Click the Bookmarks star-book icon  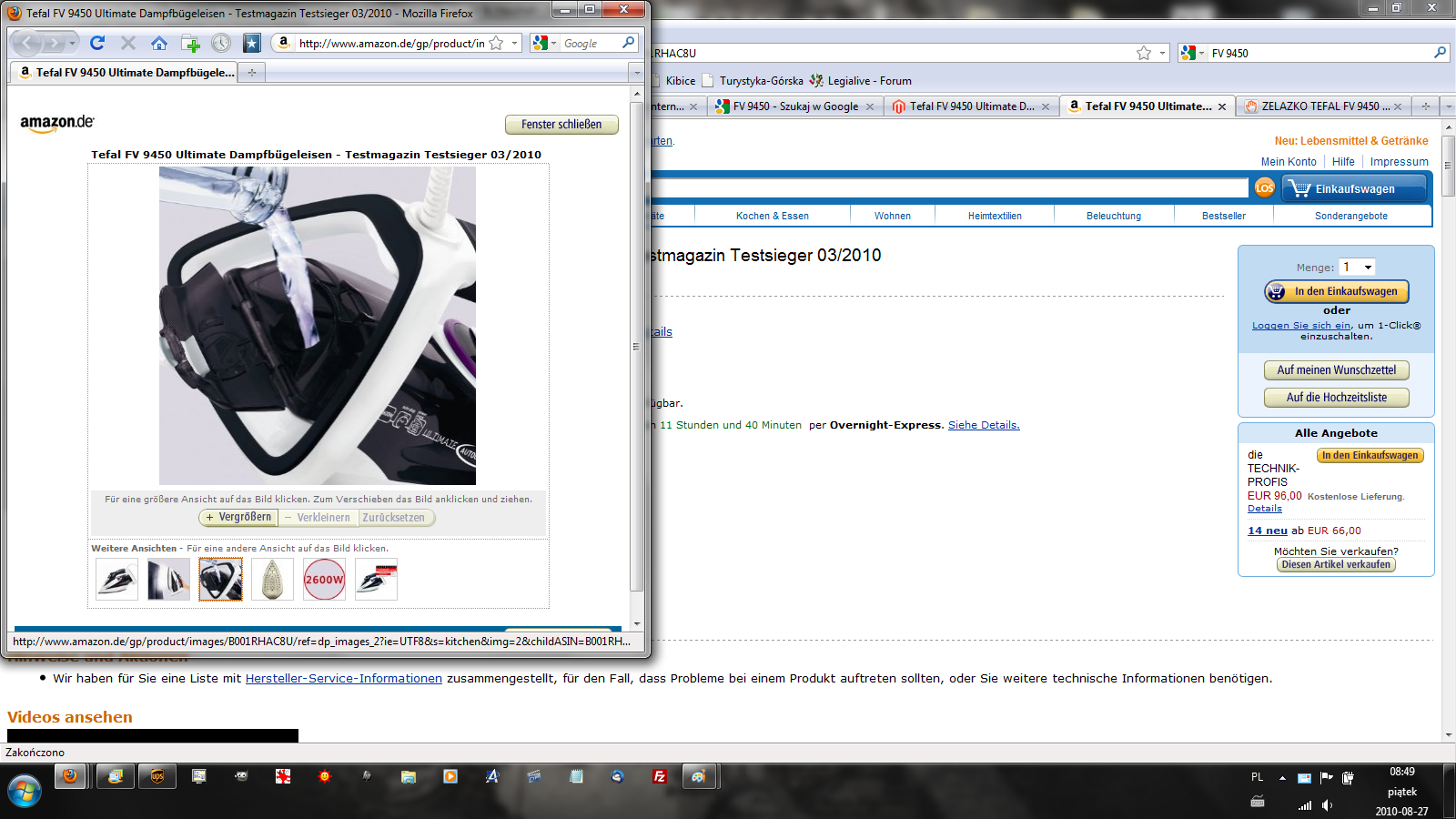pos(252,43)
